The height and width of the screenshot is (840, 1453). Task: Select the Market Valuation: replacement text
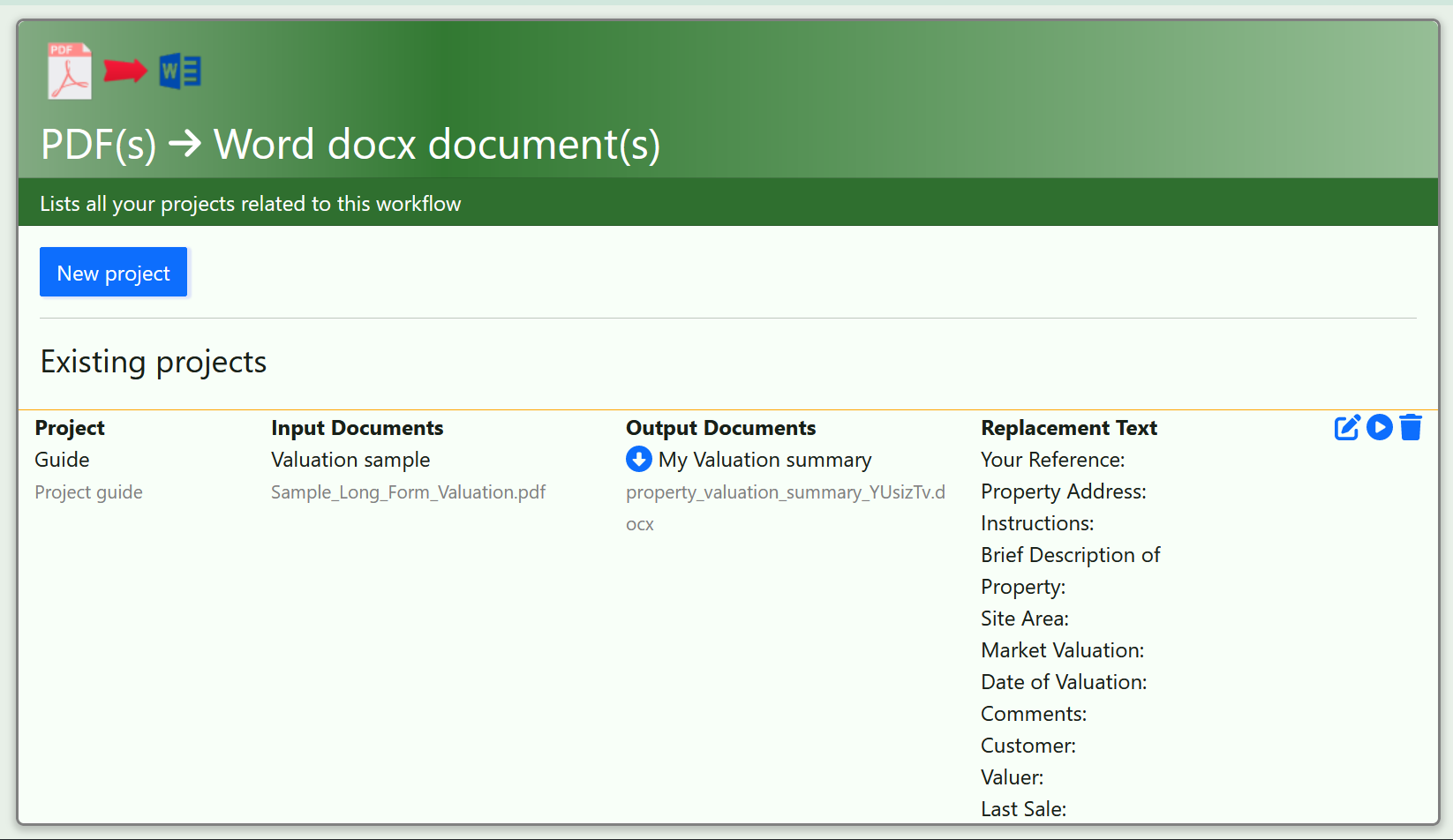[1062, 650]
